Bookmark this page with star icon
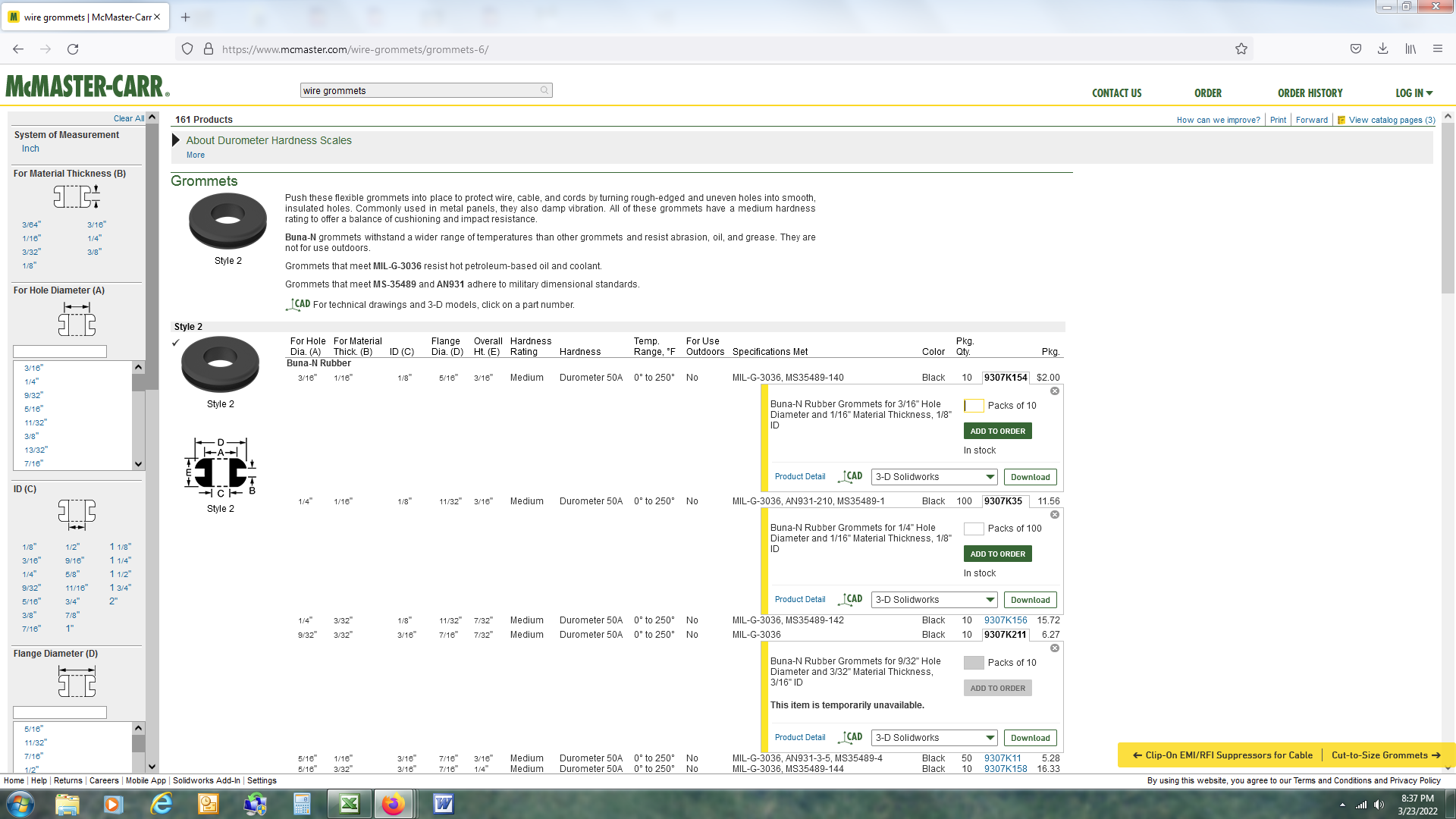The image size is (1456, 819). pos(1241,49)
